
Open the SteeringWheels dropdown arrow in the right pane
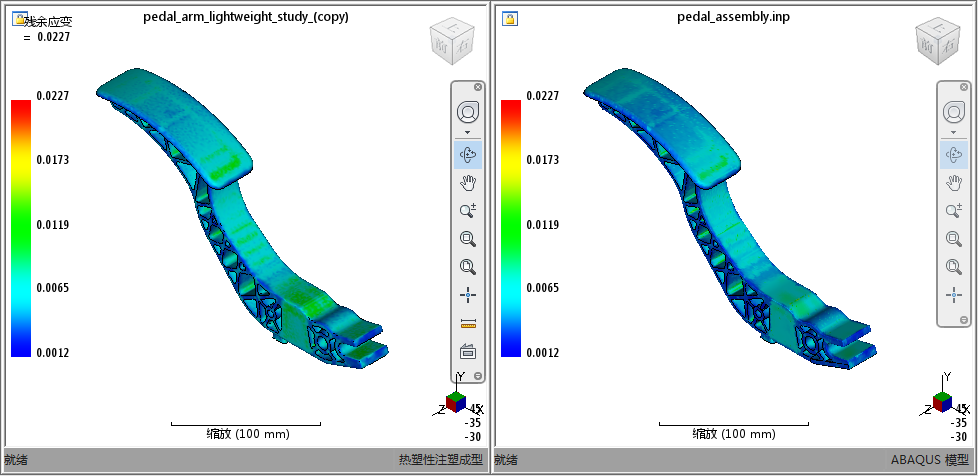click(954, 132)
